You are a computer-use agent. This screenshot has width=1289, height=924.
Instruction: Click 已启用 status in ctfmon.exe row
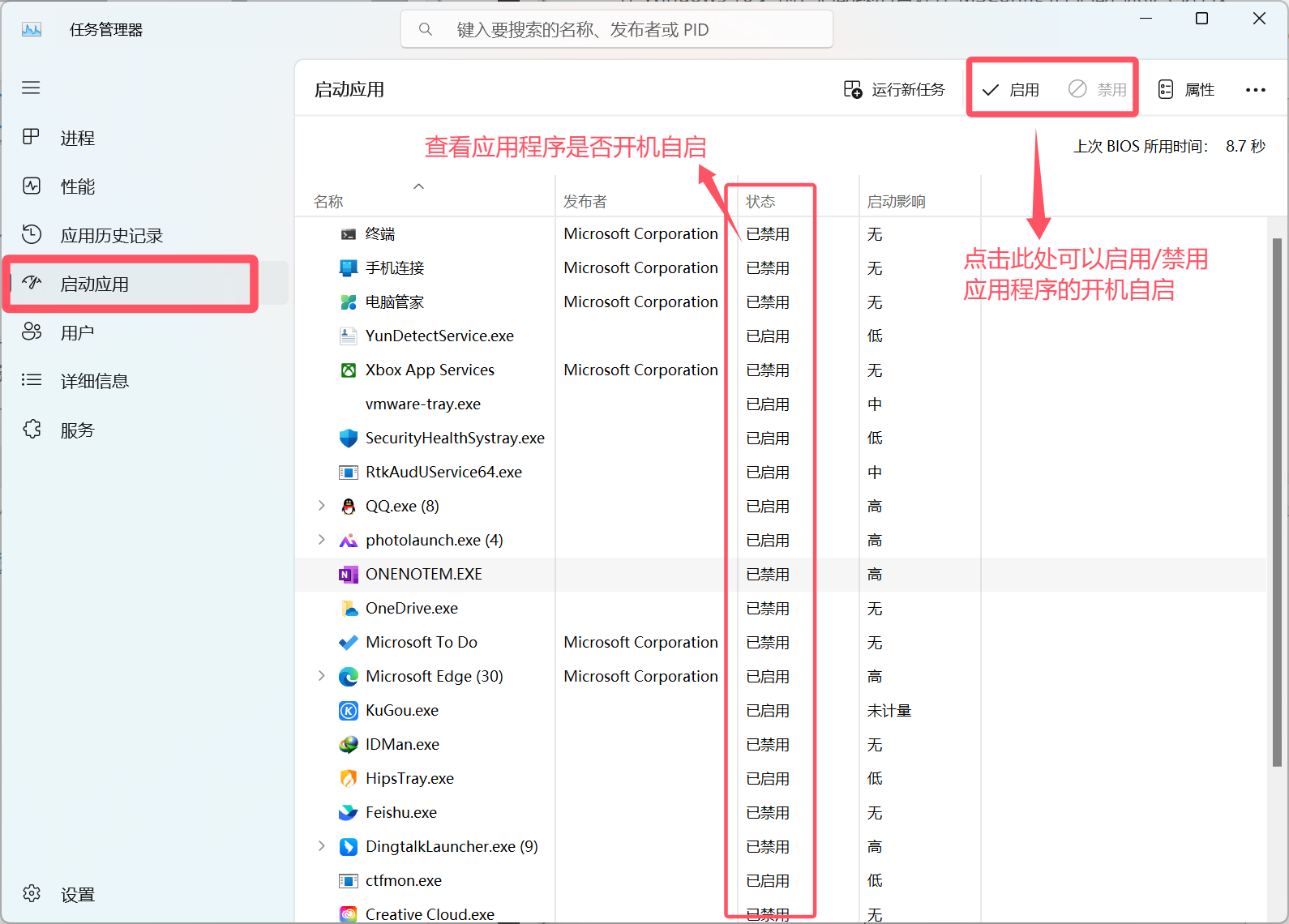[768, 881]
